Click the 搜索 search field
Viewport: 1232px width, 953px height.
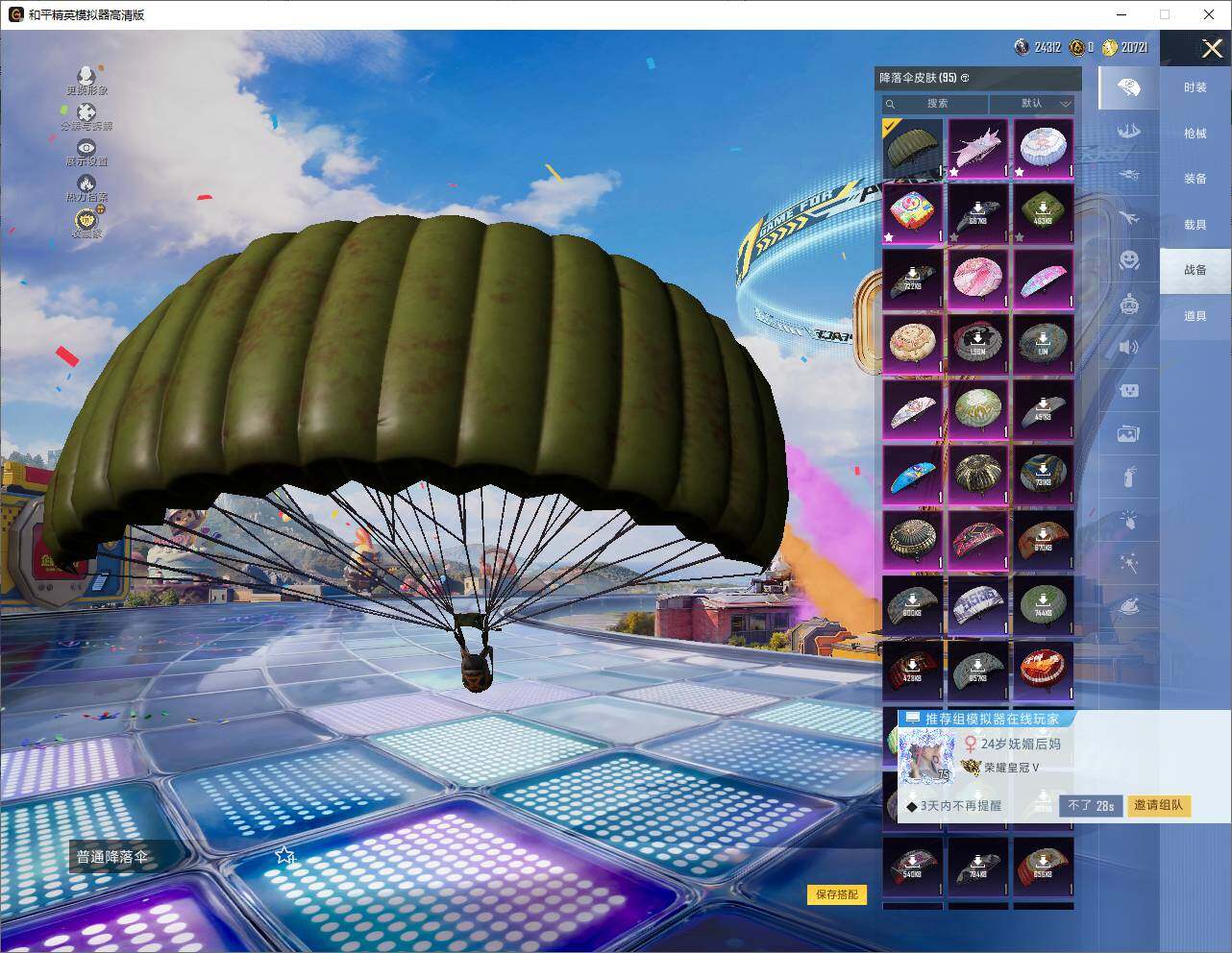935,104
